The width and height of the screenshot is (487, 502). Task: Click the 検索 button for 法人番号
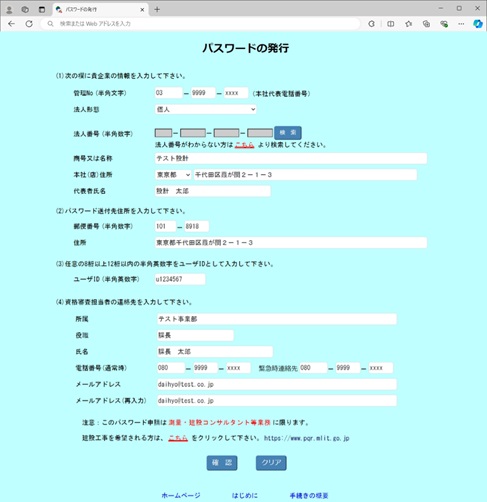pos(288,133)
